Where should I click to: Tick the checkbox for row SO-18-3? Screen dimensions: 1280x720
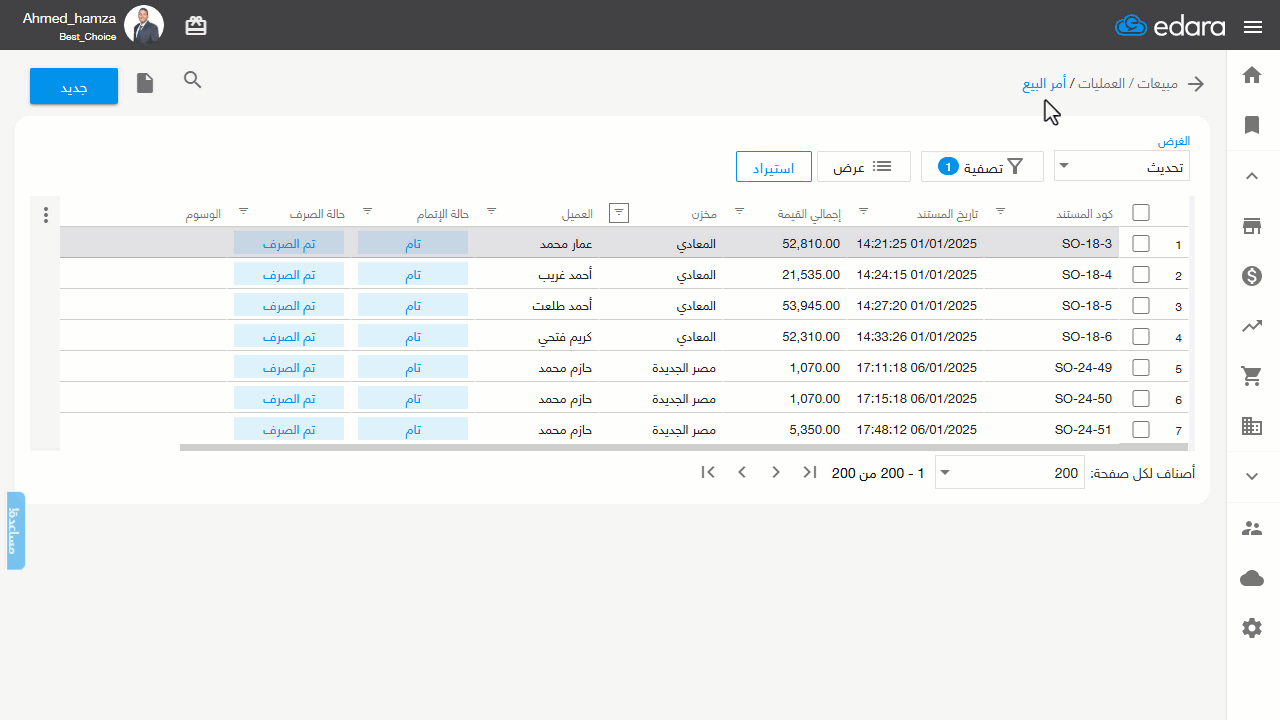coord(1141,243)
